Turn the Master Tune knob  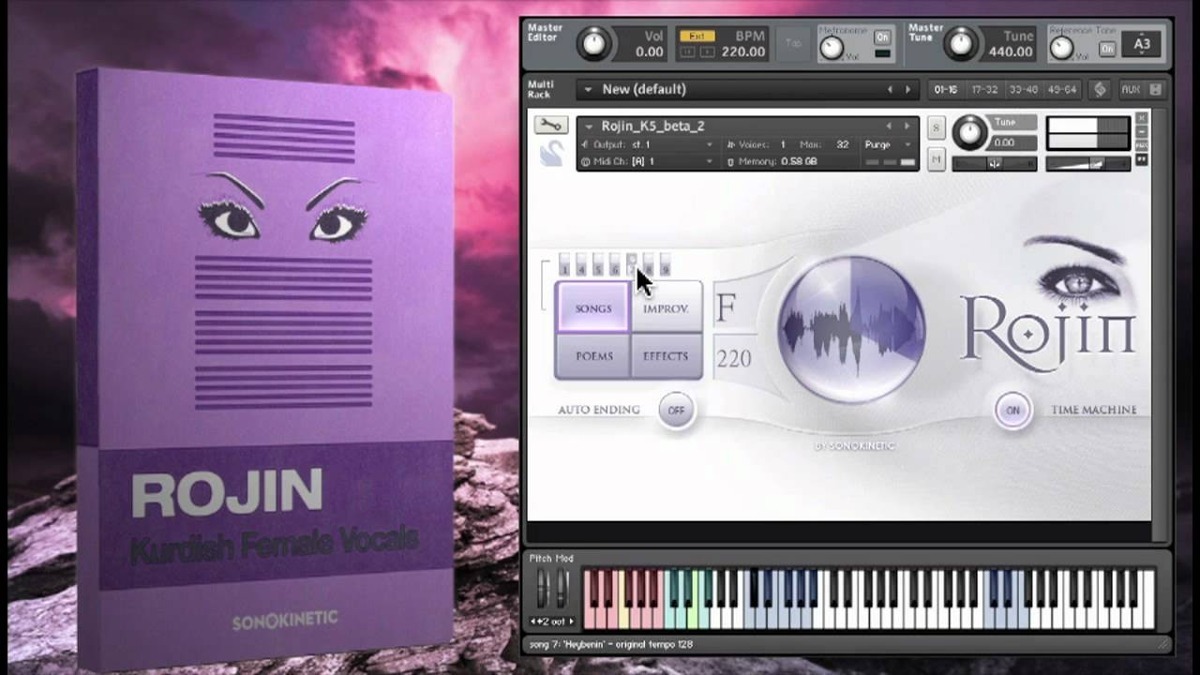click(961, 43)
